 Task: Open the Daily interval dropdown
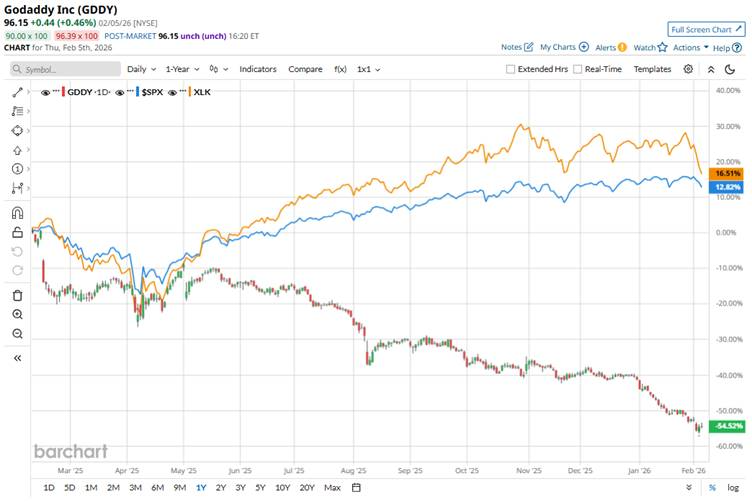tap(141, 69)
